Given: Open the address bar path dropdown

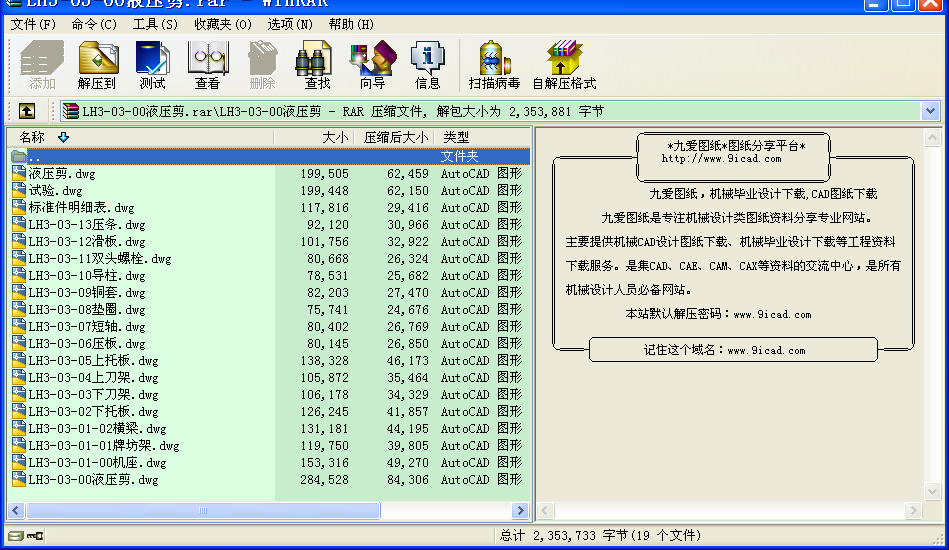Looking at the screenshot, I should (930, 111).
